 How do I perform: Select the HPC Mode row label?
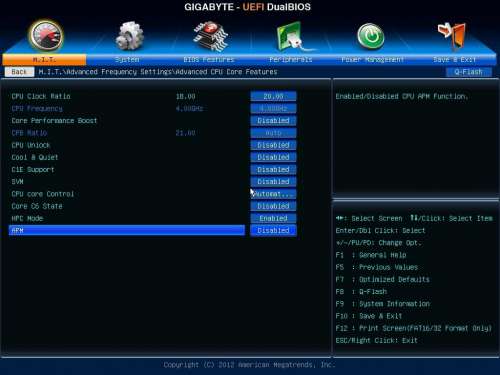coord(27,218)
